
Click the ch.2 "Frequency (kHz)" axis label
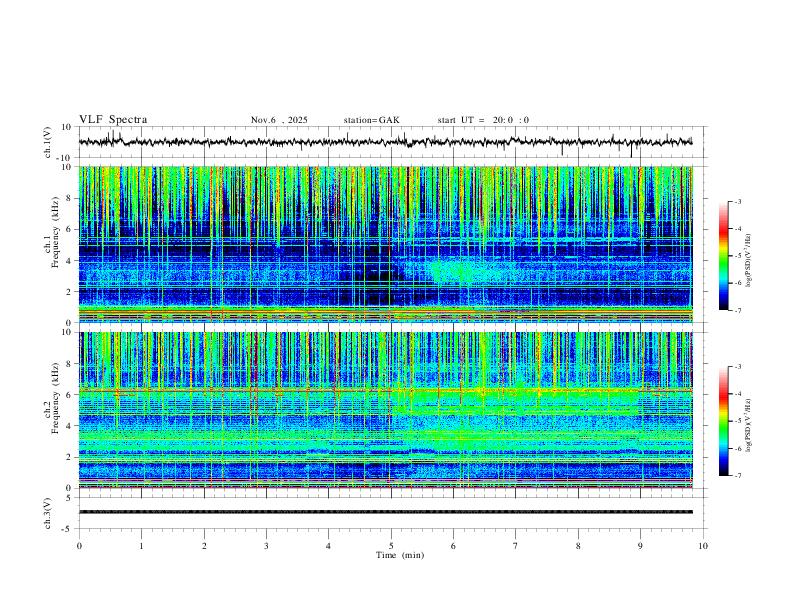[56, 398]
